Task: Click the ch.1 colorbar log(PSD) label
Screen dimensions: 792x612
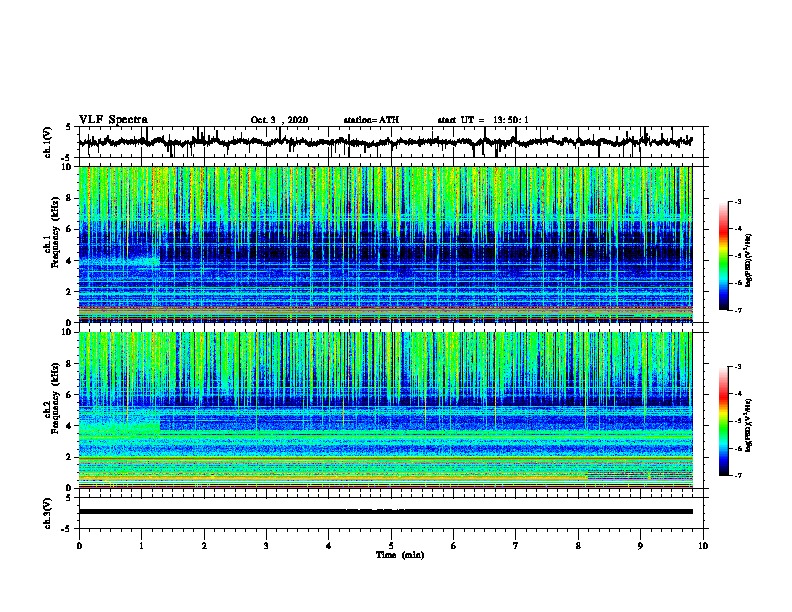Action: pyautogui.click(x=749, y=261)
